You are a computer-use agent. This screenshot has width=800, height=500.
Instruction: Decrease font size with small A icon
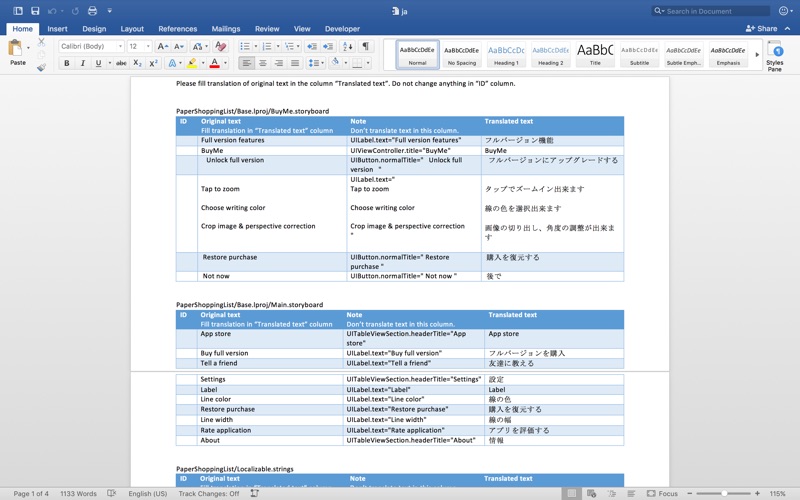(179, 46)
